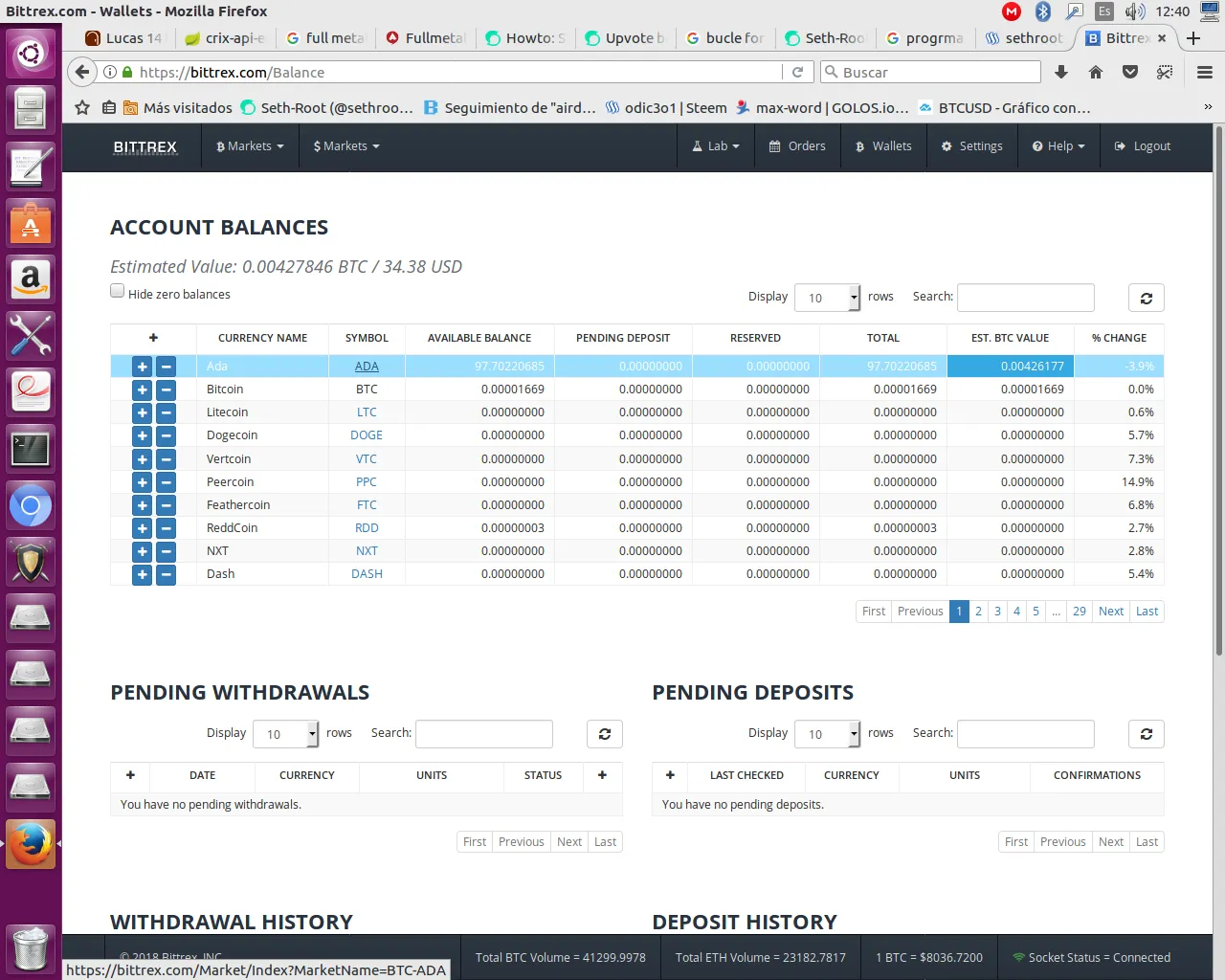Sort balances by EST. BTC VALUE header

pos(1010,338)
